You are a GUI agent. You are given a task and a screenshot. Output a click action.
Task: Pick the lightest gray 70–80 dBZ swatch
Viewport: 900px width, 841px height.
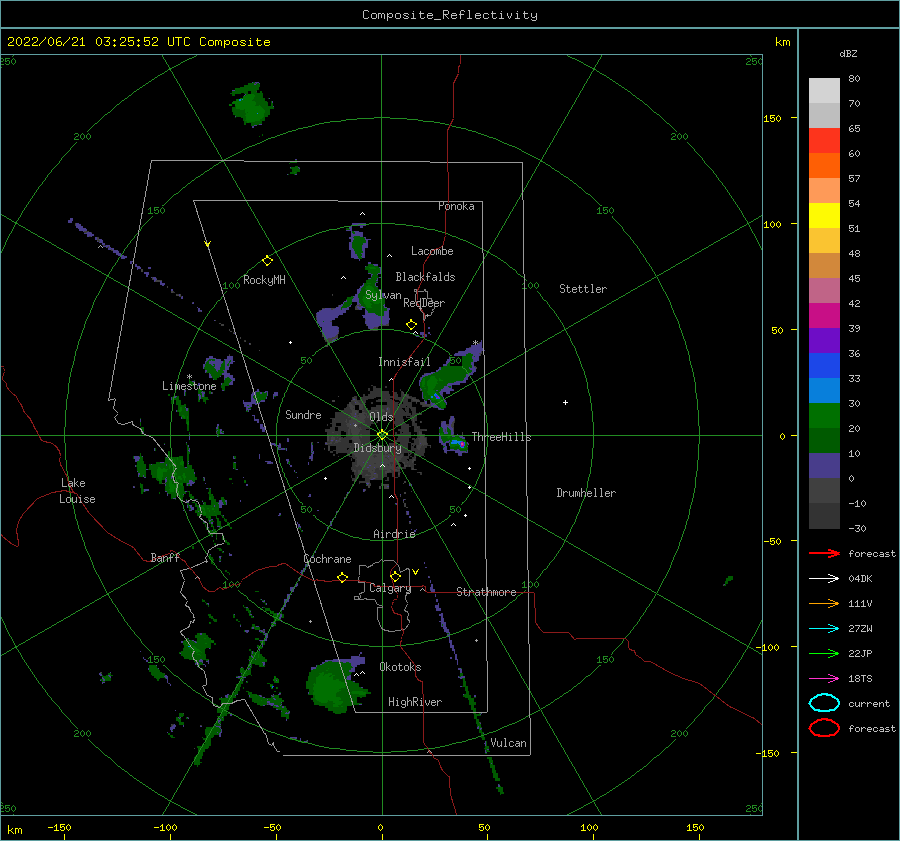[824, 91]
